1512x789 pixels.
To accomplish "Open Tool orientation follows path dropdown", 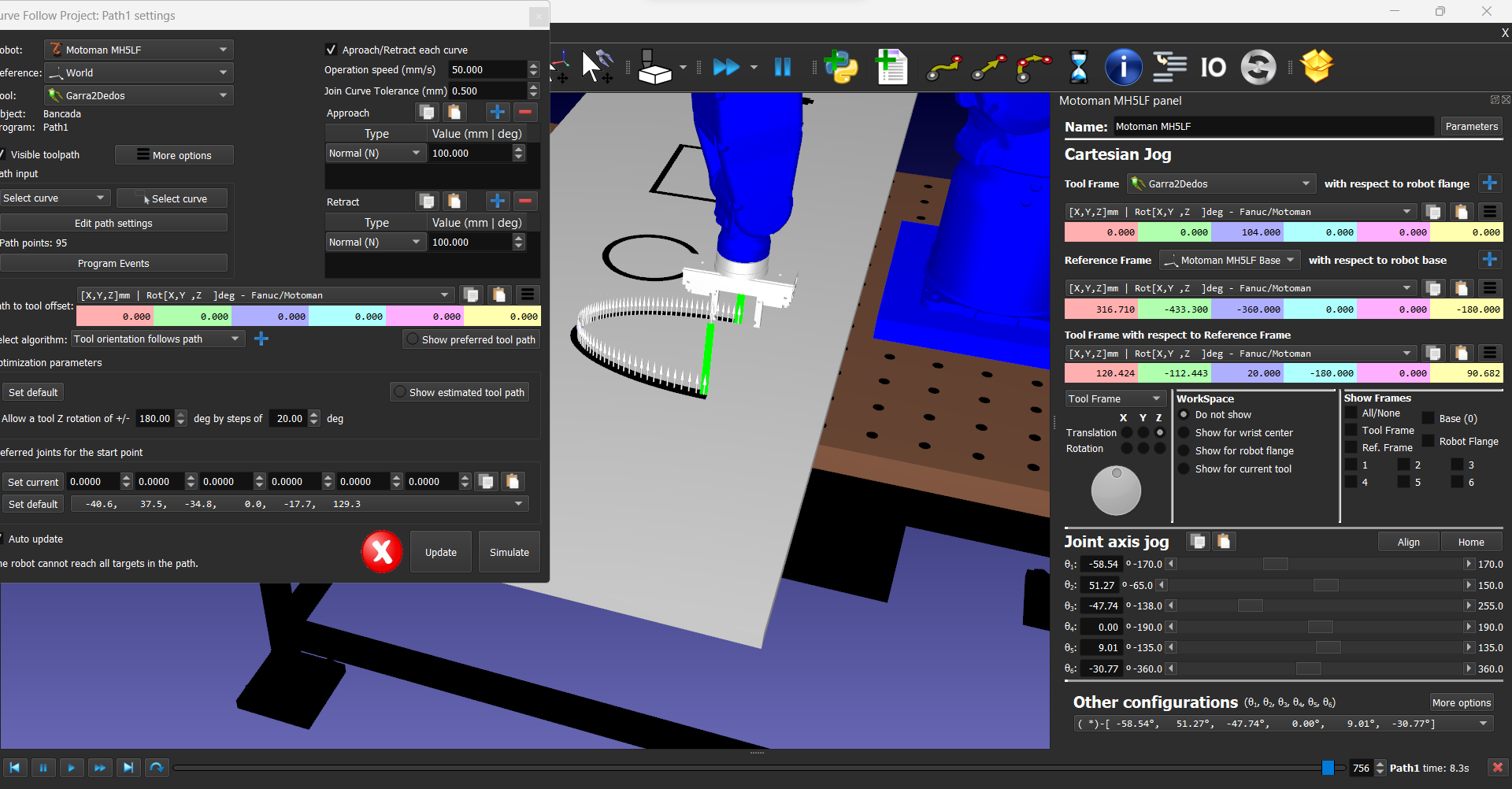I will (157, 339).
